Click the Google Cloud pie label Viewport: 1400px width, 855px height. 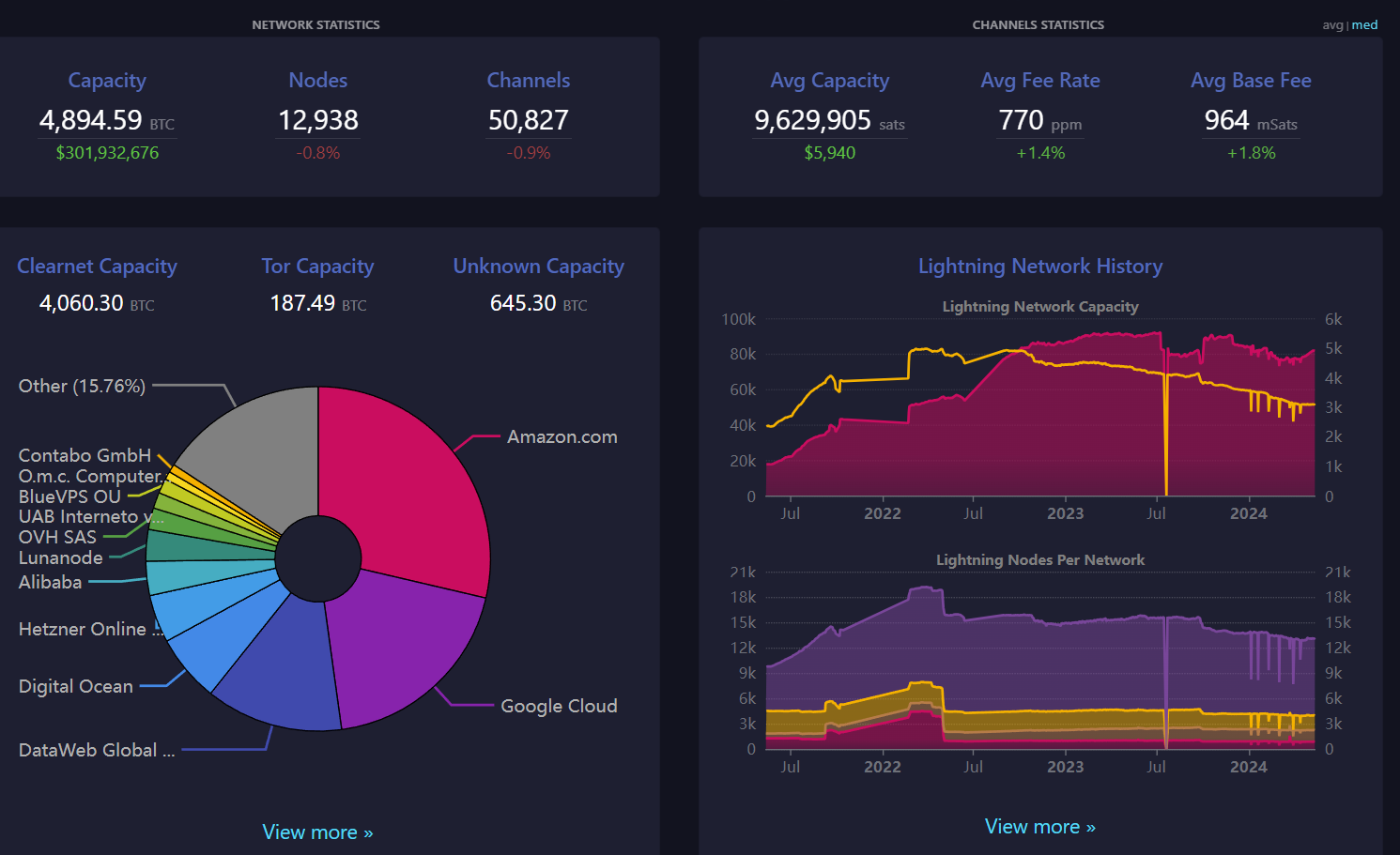click(x=559, y=706)
